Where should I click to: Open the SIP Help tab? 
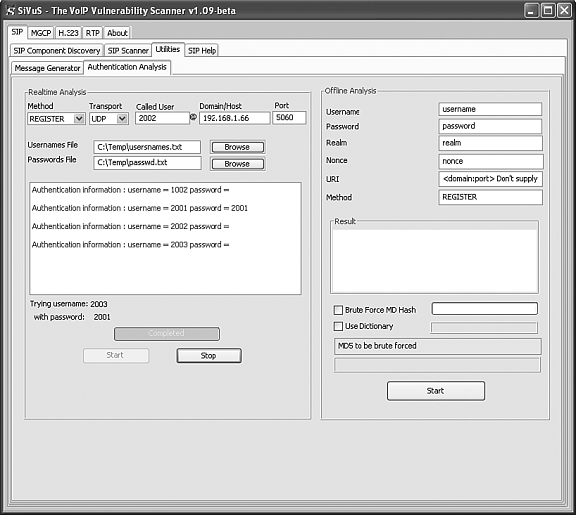[202, 51]
